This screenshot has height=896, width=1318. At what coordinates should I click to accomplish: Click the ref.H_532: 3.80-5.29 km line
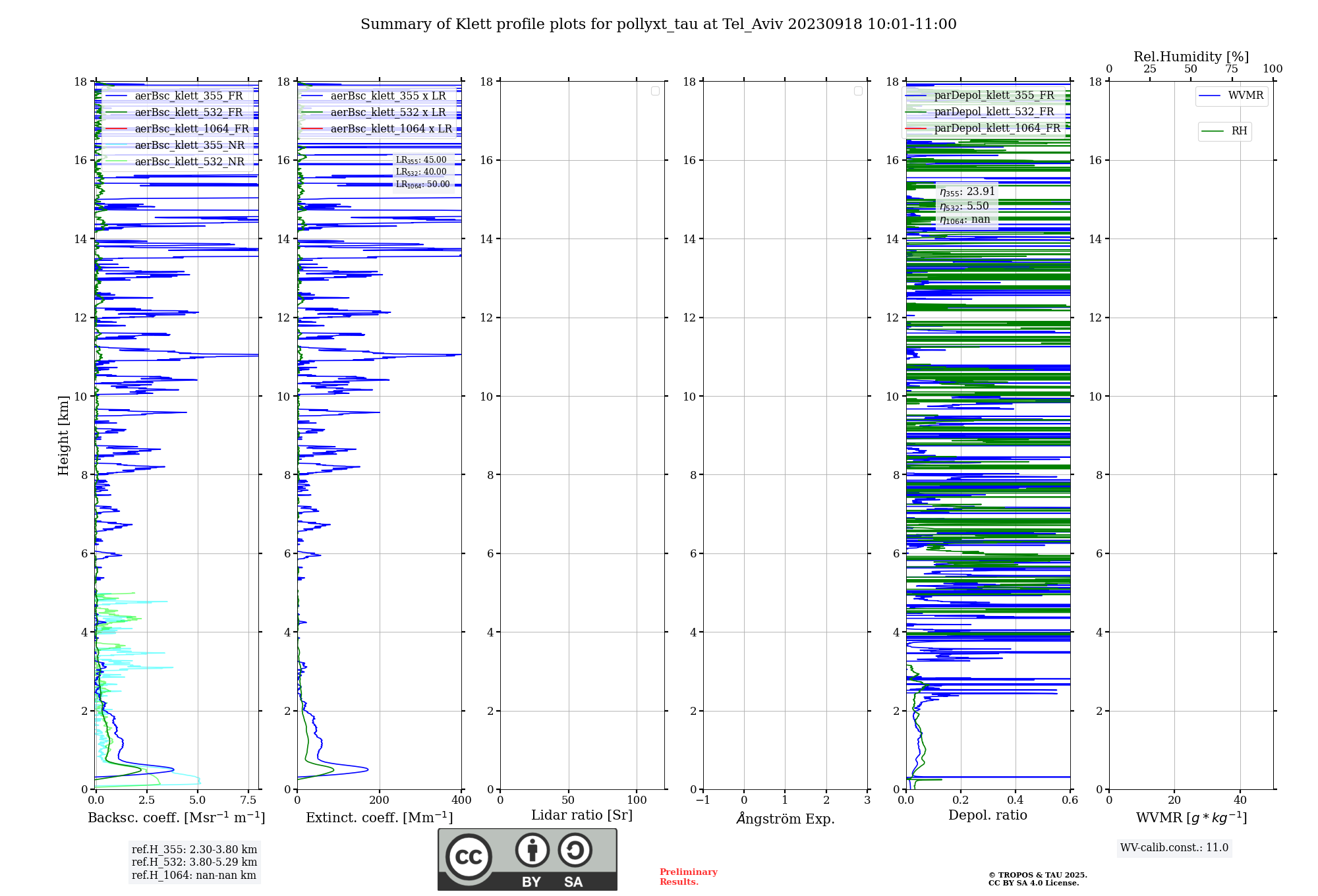(194, 862)
